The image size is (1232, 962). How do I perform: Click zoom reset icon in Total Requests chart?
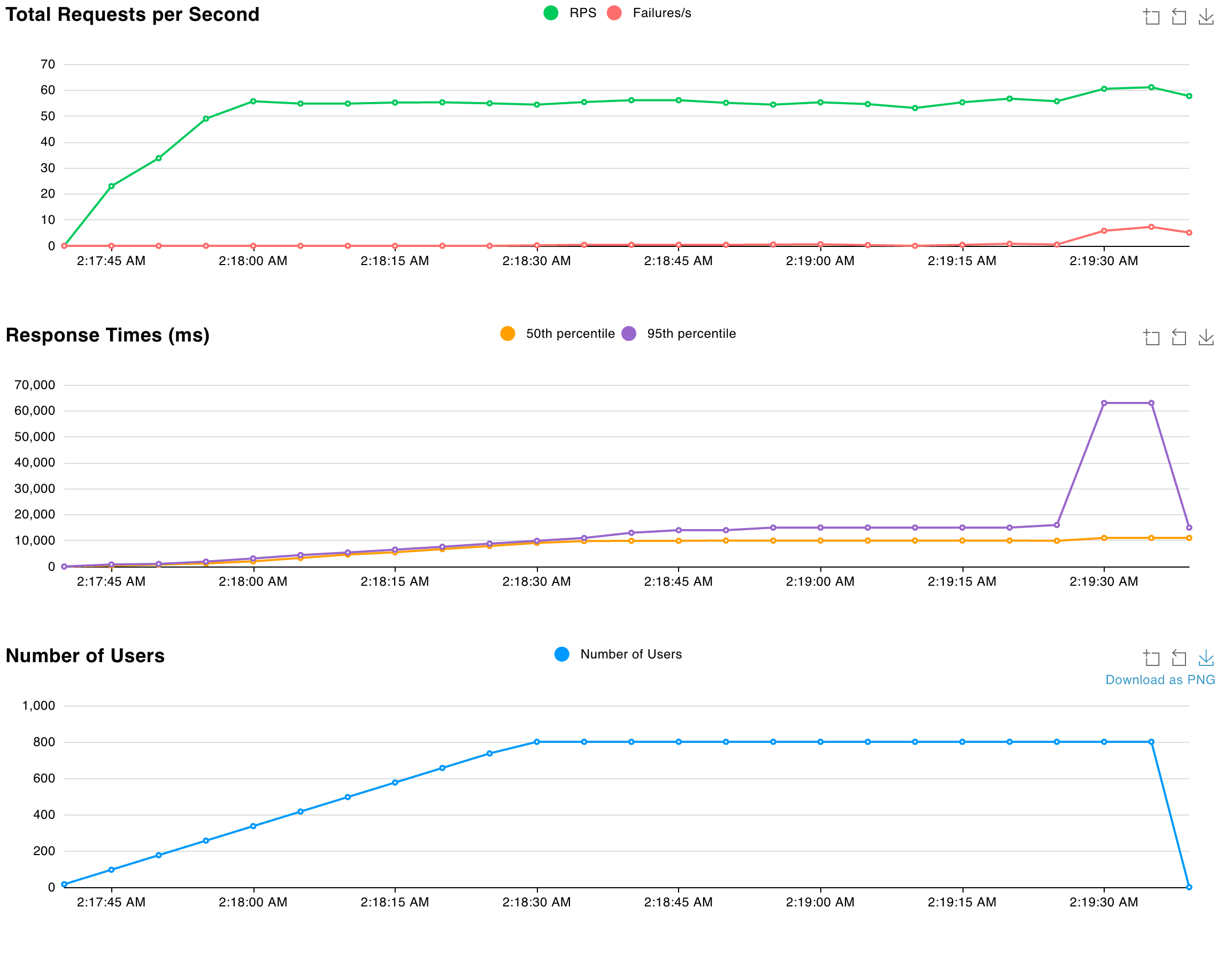pyautogui.click(x=1179, y=17)
